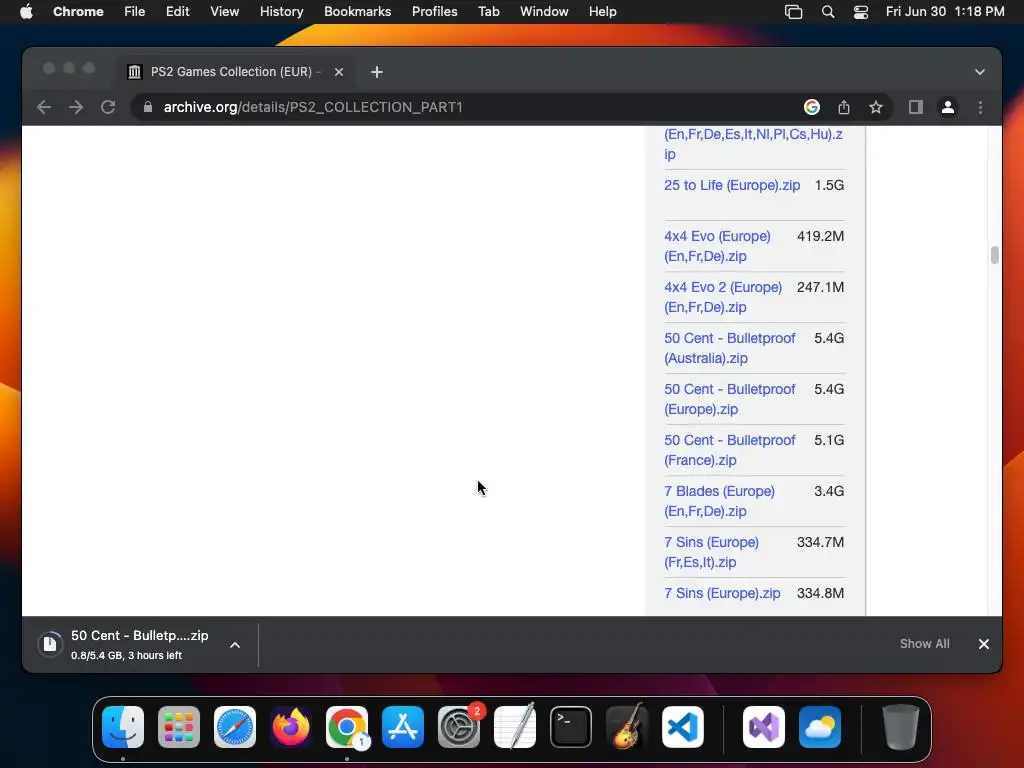The width and height of the screenshot is (1024, 768).
Task: View site information via the lock icon
Action: click(148, 107)
